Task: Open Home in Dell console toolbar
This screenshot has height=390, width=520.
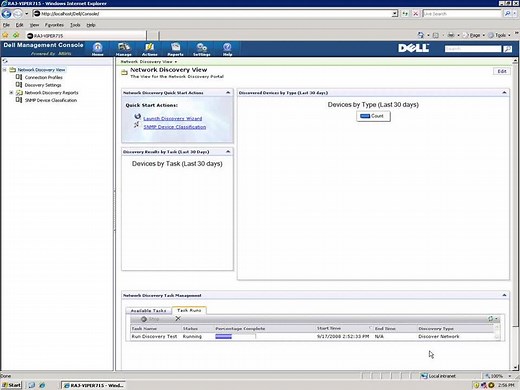Action: click(x=97, y=49)
